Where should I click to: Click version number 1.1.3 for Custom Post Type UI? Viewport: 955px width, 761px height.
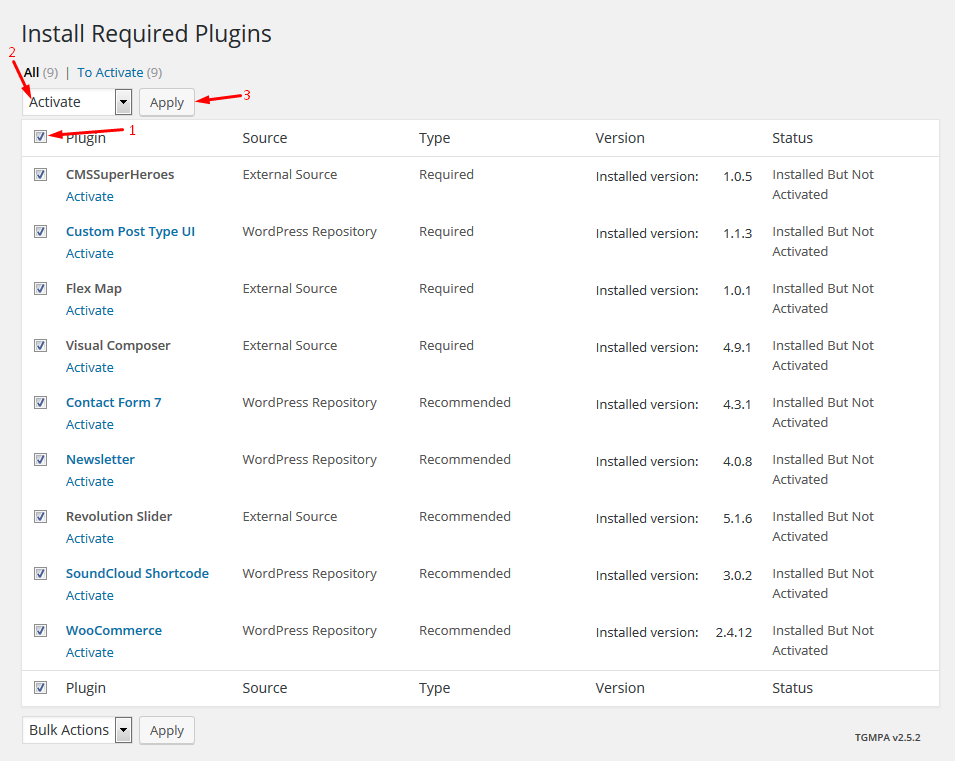click(738, 233)
